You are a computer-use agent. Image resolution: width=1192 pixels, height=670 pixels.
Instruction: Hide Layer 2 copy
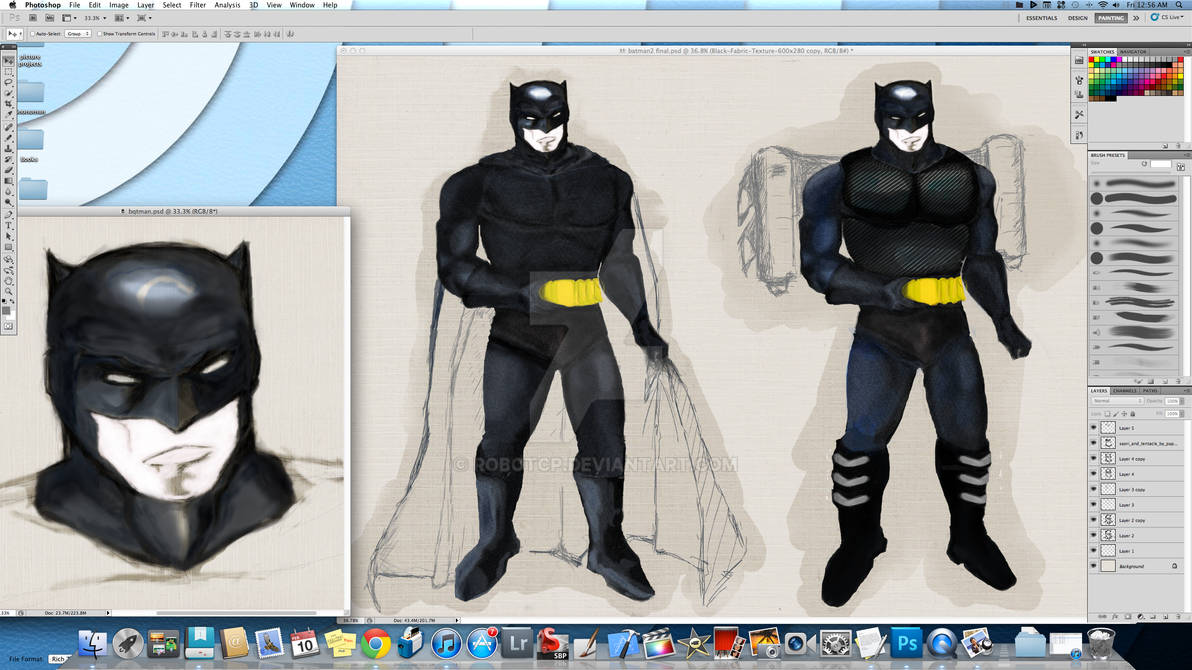[1093, 519]
